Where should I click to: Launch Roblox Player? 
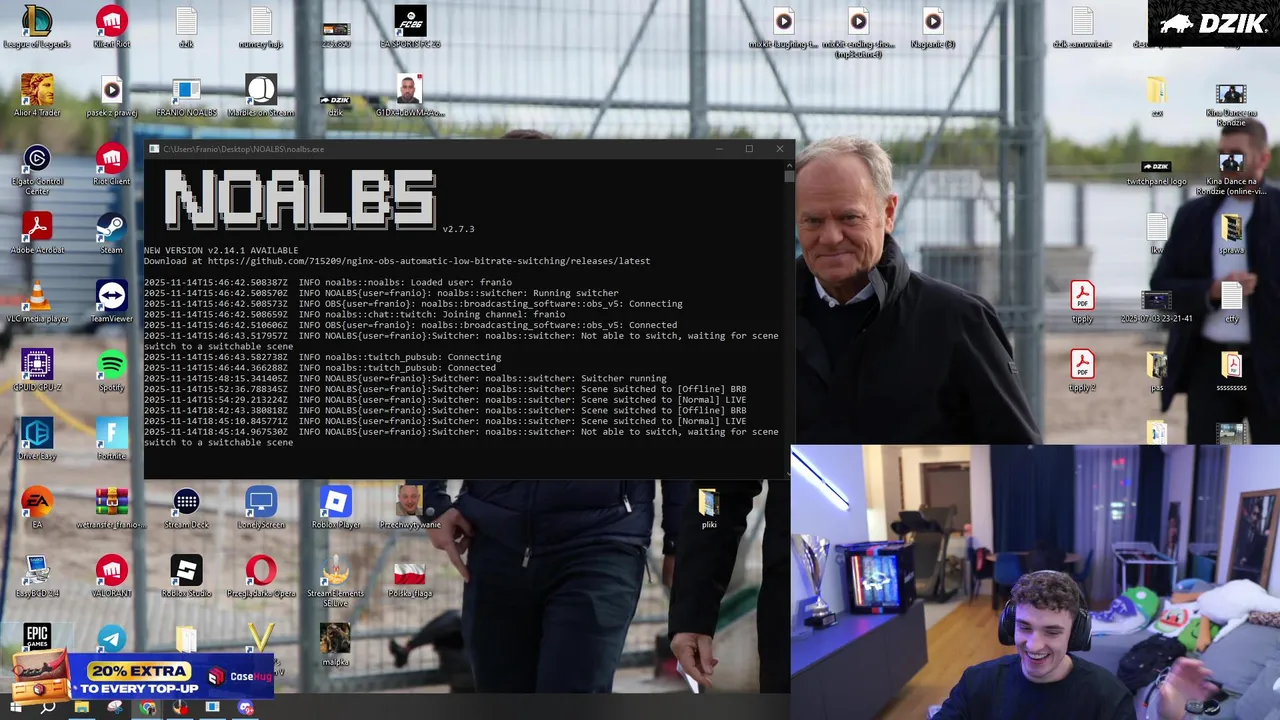pyautogui.click(x=335, y=507)
